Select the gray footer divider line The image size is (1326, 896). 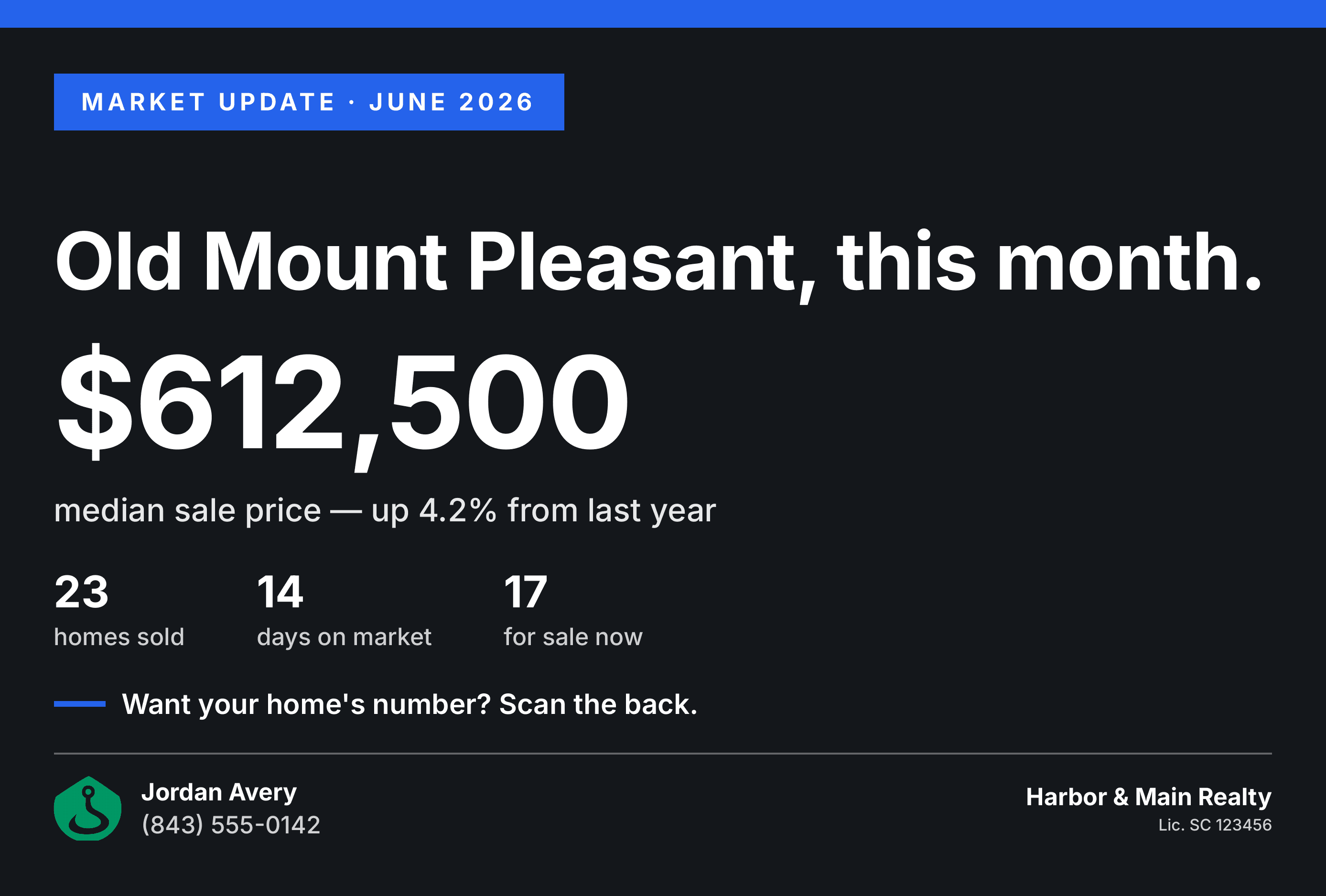pos(663,753)
